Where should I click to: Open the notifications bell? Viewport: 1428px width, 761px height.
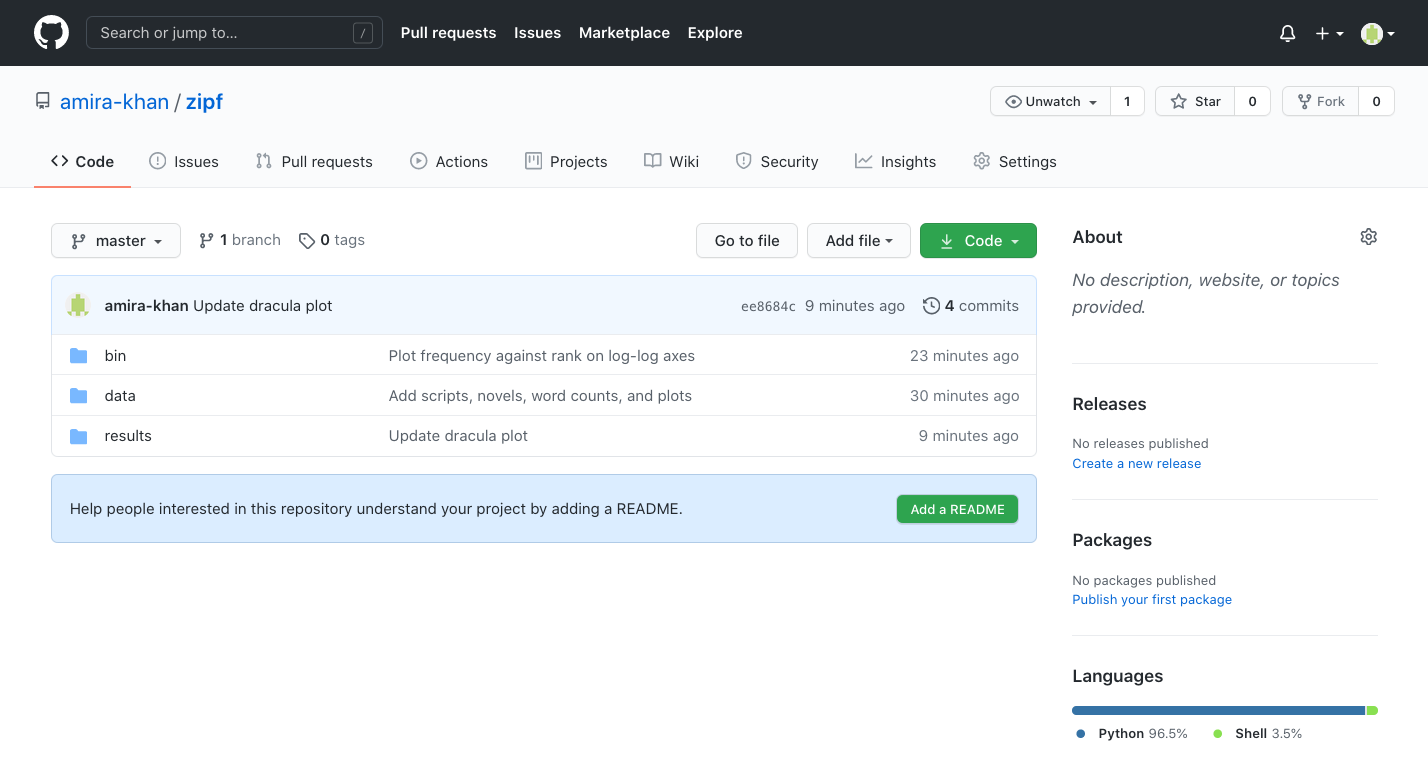coord(1288,33)
